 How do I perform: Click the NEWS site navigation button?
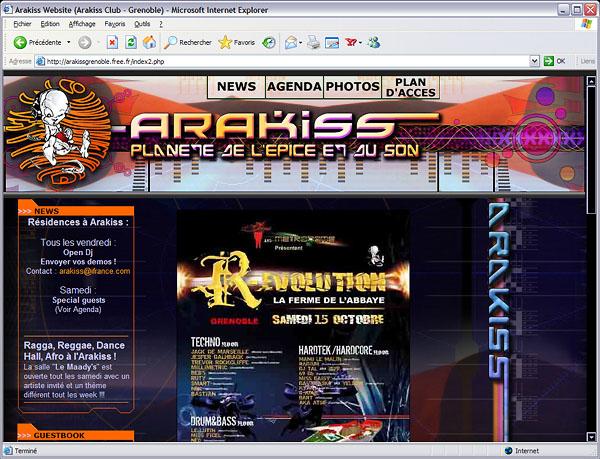tap(236, 87)
